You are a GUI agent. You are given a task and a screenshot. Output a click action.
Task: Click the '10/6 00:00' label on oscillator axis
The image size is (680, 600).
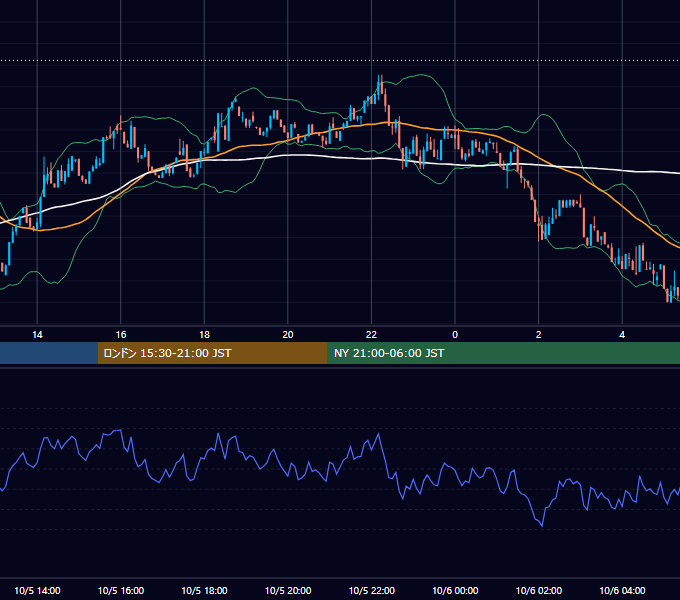455,590
